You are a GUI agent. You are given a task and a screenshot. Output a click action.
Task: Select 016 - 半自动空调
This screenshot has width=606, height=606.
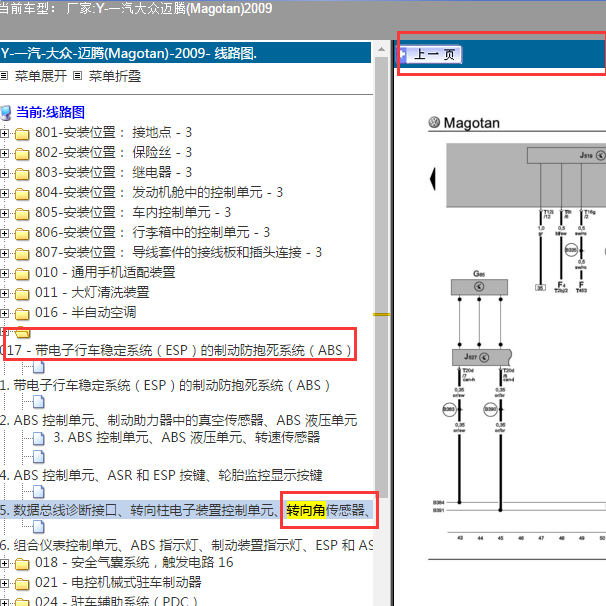[x=85, y=313]
